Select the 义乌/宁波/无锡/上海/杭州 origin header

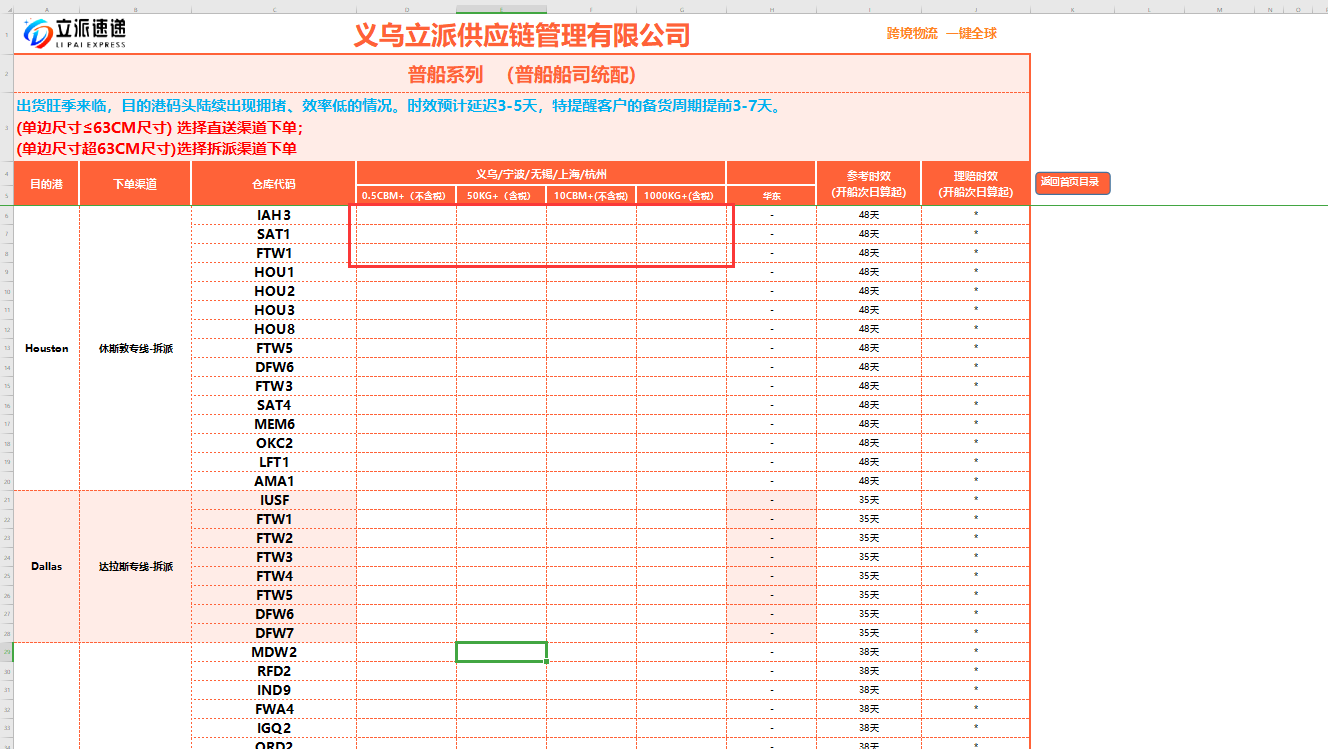[x=540, y=174]
